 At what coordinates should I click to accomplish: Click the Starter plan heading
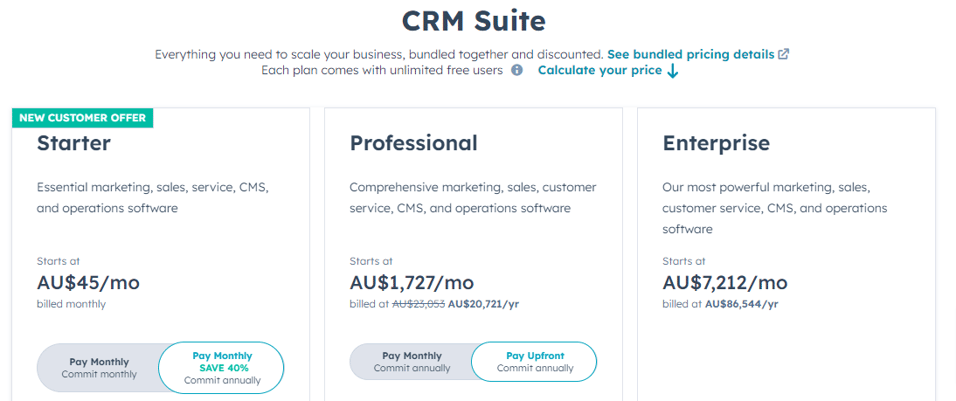(74, 143)
